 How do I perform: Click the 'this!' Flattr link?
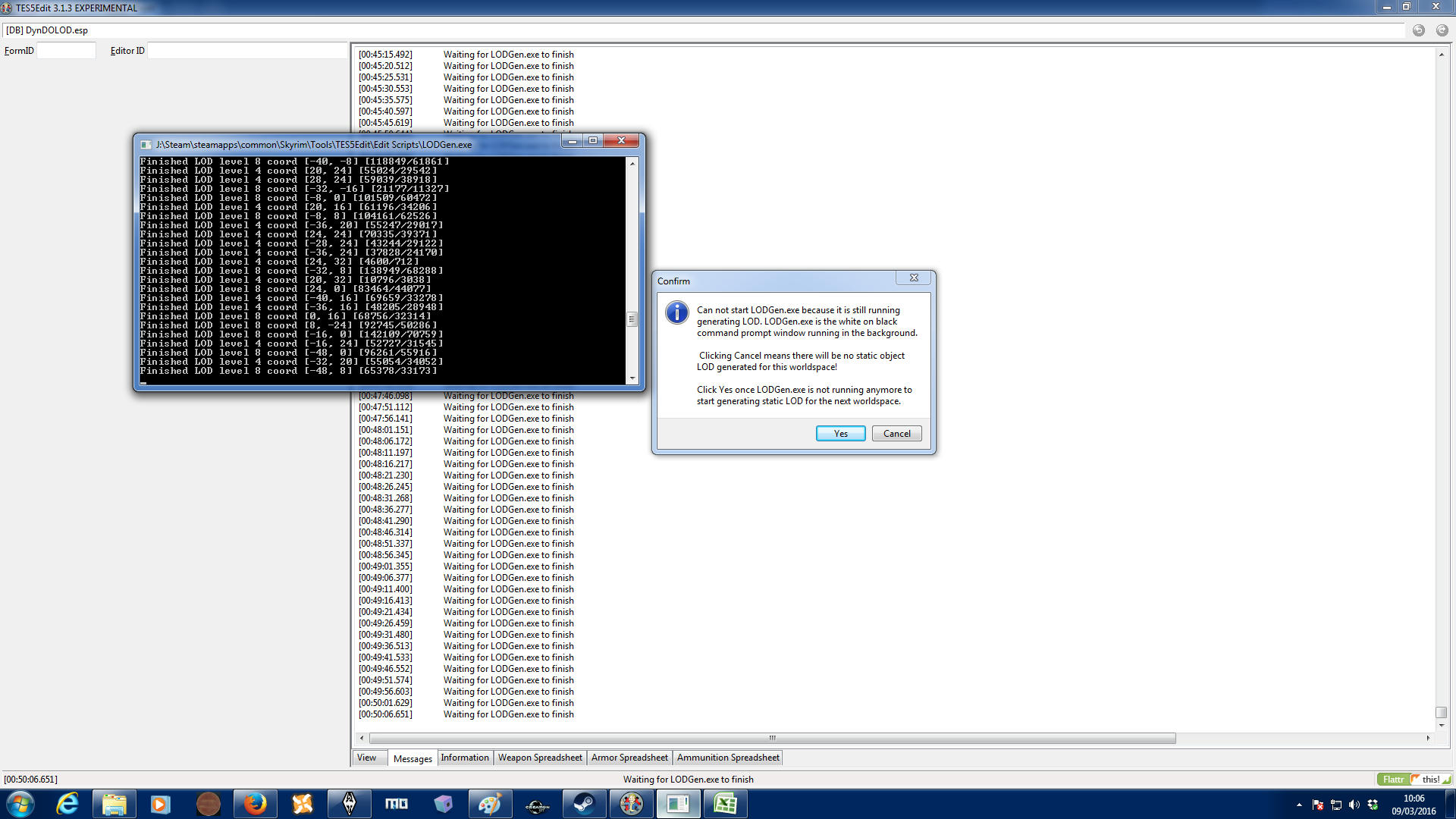coord(1430,780)
